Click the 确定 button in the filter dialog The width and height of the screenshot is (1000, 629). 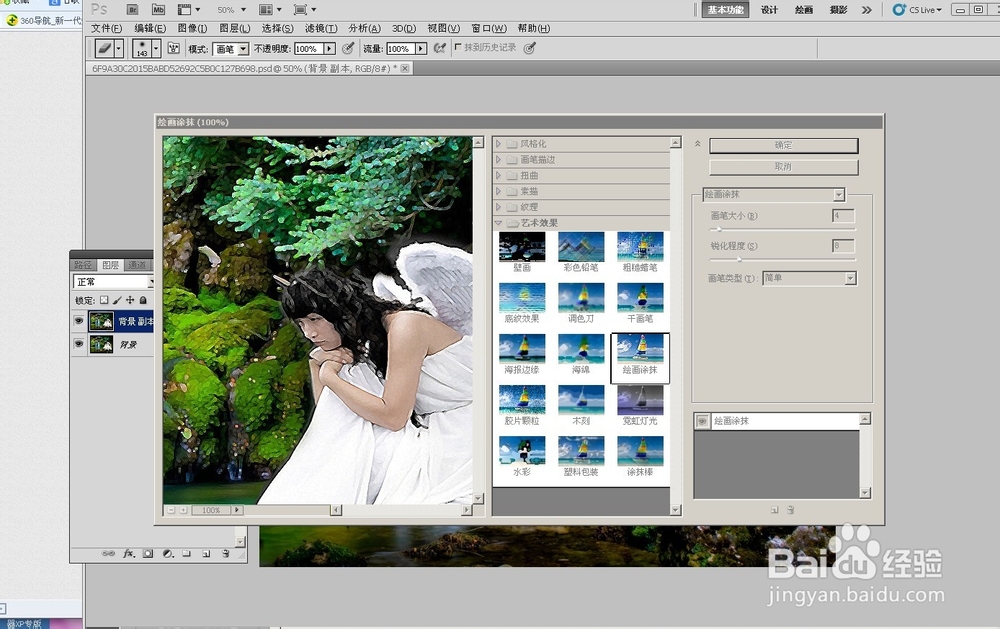(784, 145)
